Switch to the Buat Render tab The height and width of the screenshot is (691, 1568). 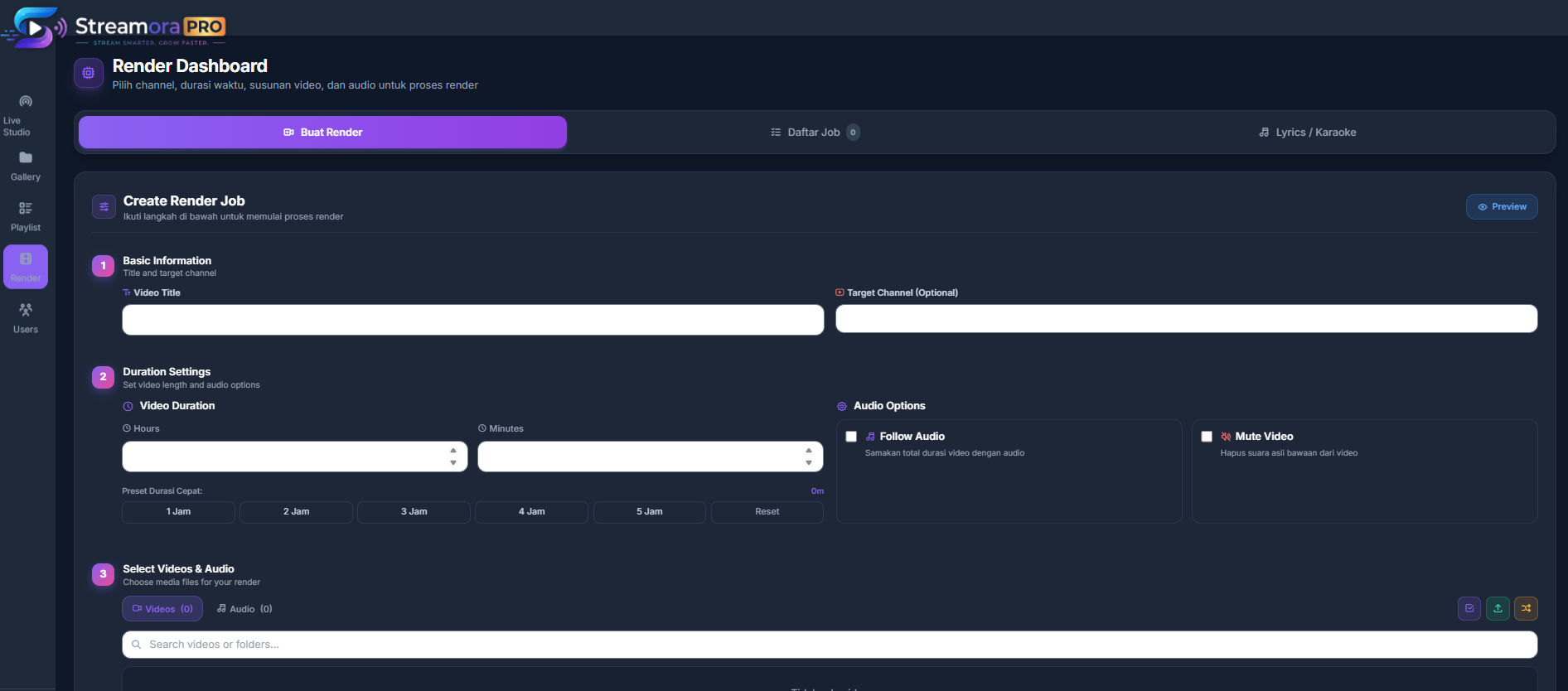[x=322, y=133]
